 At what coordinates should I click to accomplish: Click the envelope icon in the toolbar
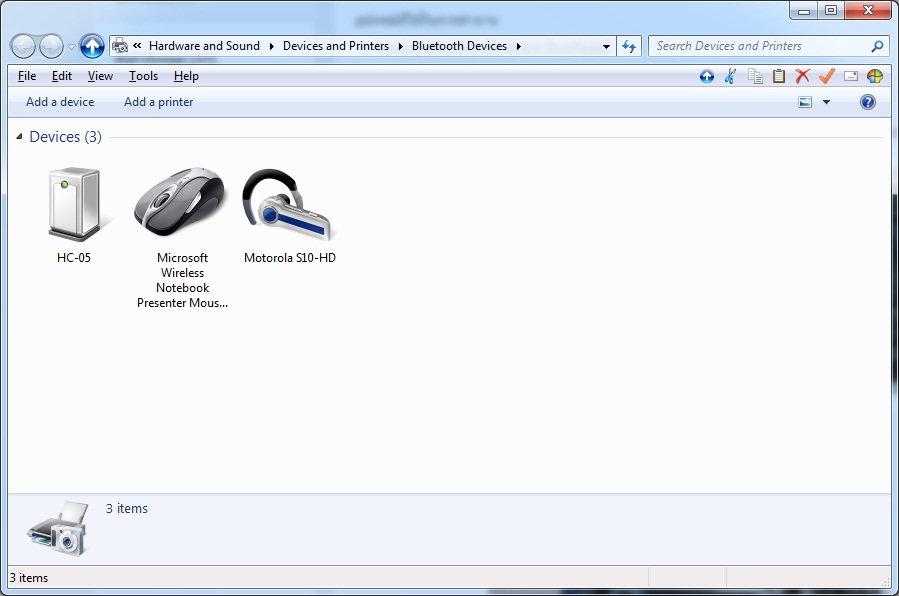click(851, 76)
